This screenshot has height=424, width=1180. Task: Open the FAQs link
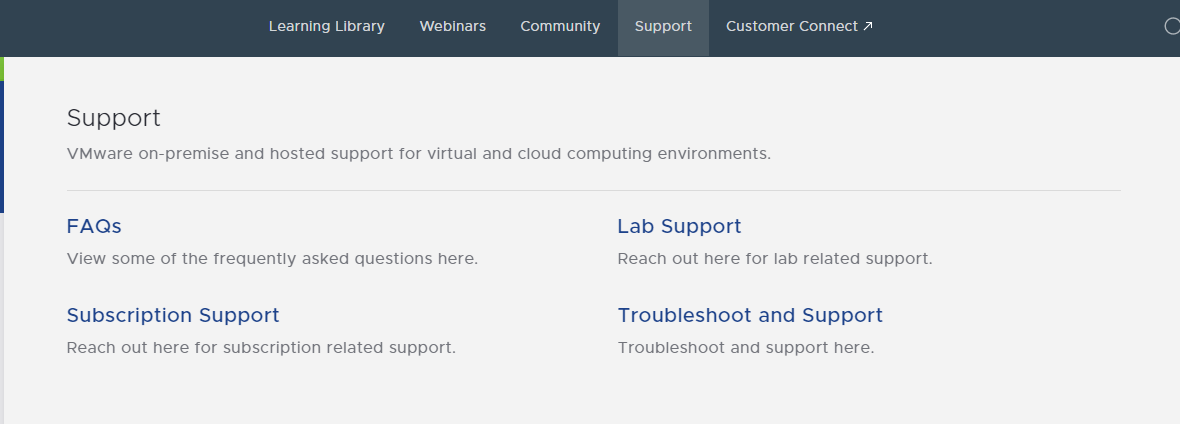[94, 226]
